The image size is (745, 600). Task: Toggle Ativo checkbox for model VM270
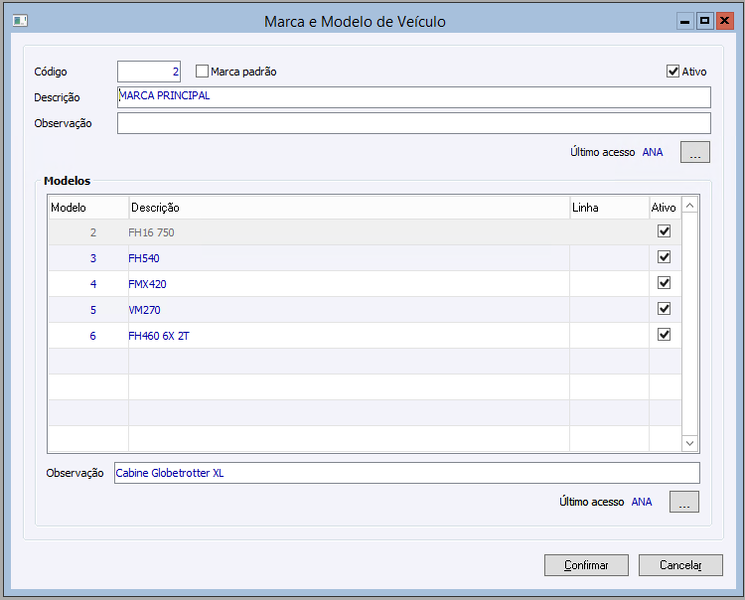[664, 309]
